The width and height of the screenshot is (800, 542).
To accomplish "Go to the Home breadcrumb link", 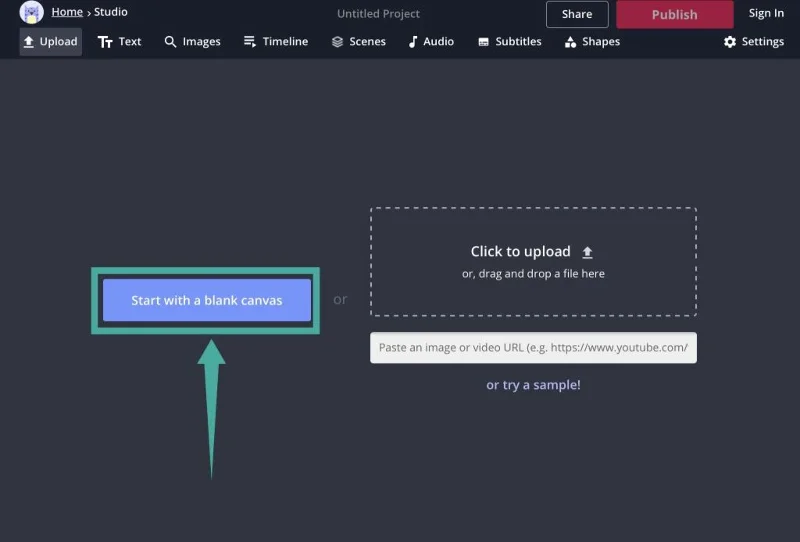I will tap(67, 12).
